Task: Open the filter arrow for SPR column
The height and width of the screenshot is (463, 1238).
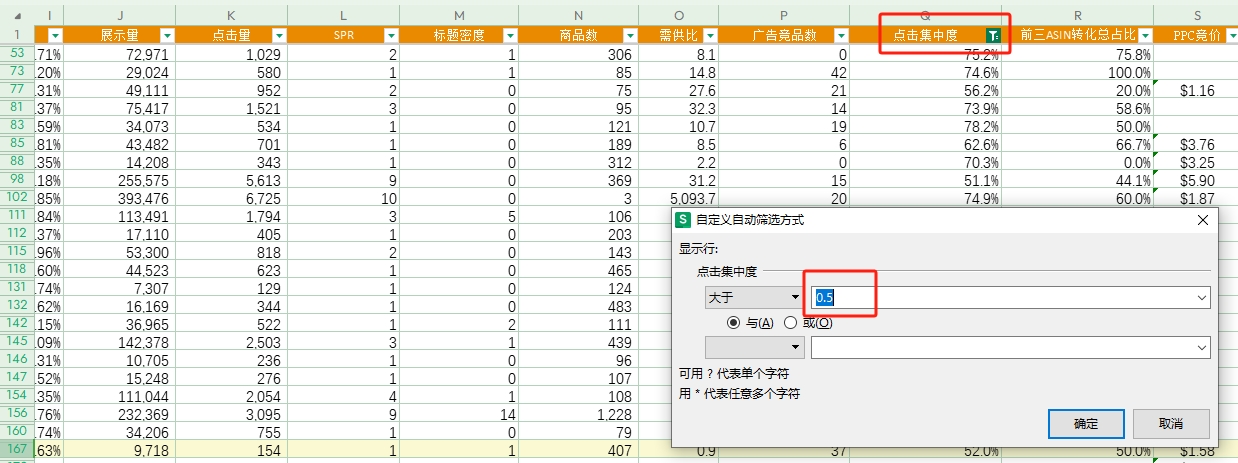Action: coord(390,35)
